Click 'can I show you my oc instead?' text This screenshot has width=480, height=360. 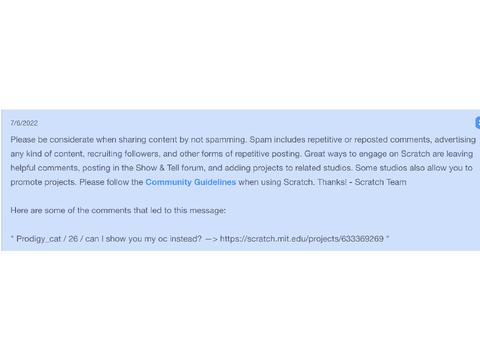[x=144, y=239]
